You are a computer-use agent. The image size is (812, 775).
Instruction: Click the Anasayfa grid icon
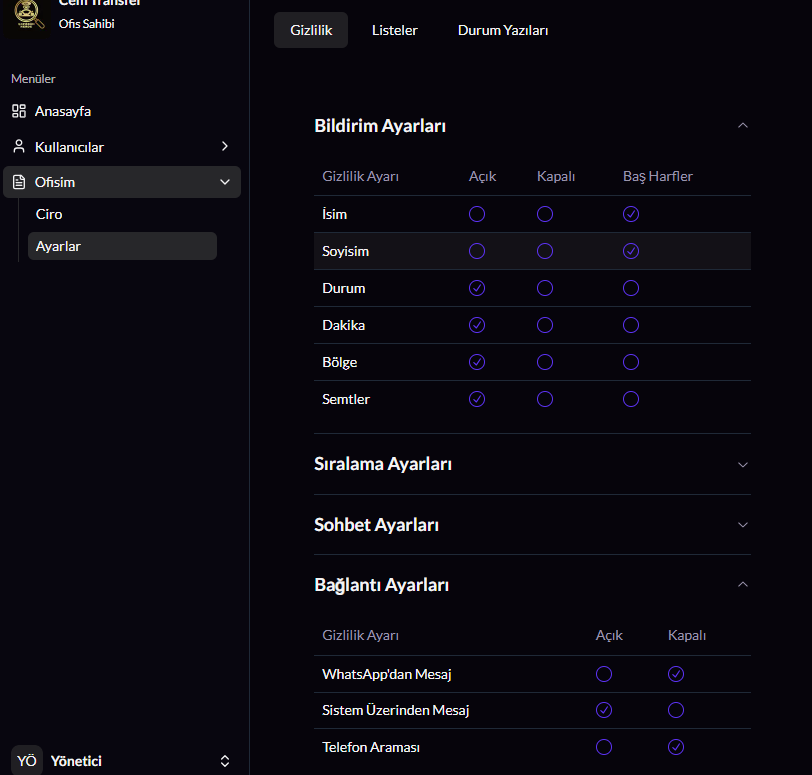18,111
